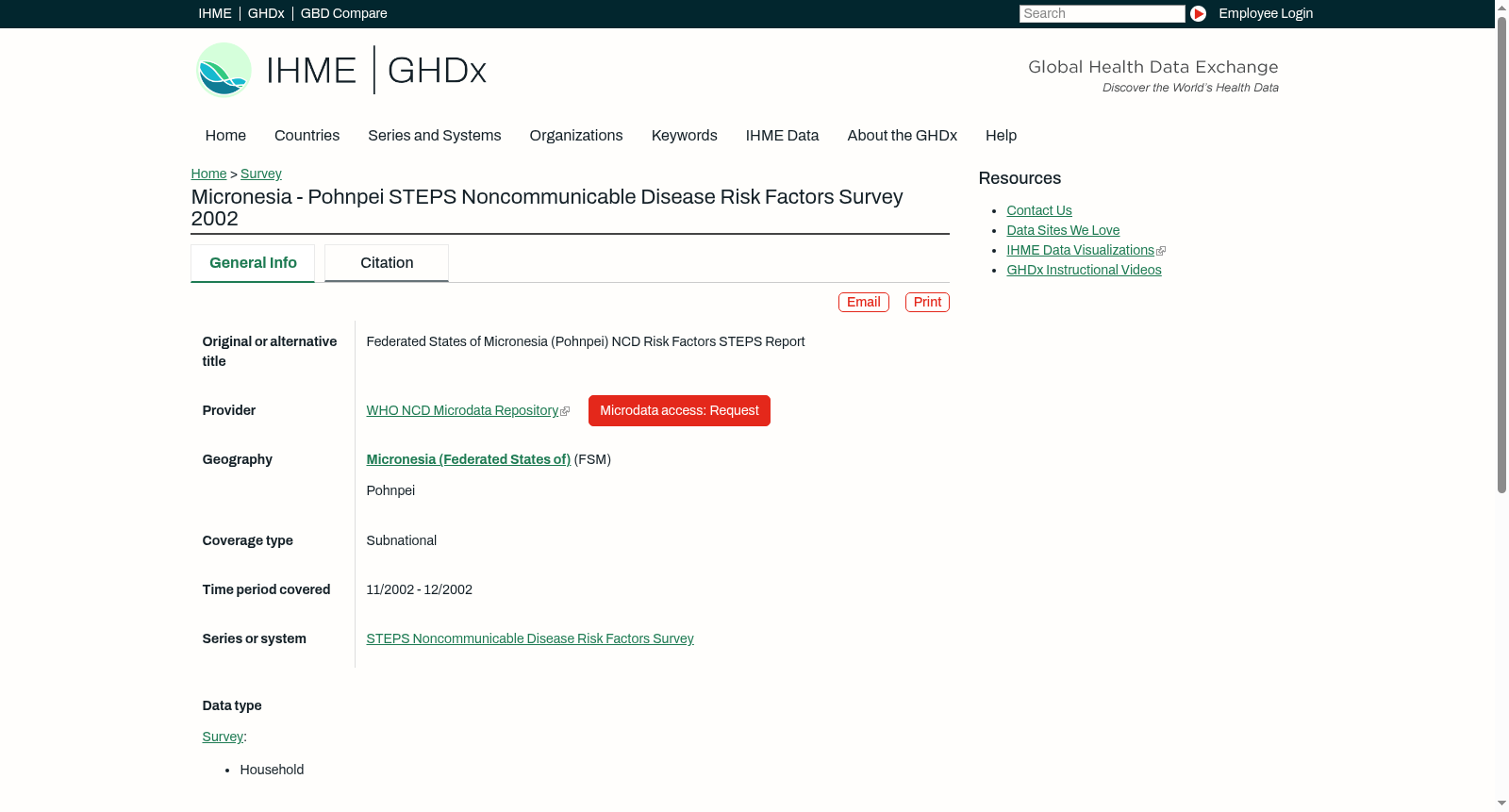This screenshot has width=1509, height=812.
Task: Switch to the General Info tab
Action: 253,263
